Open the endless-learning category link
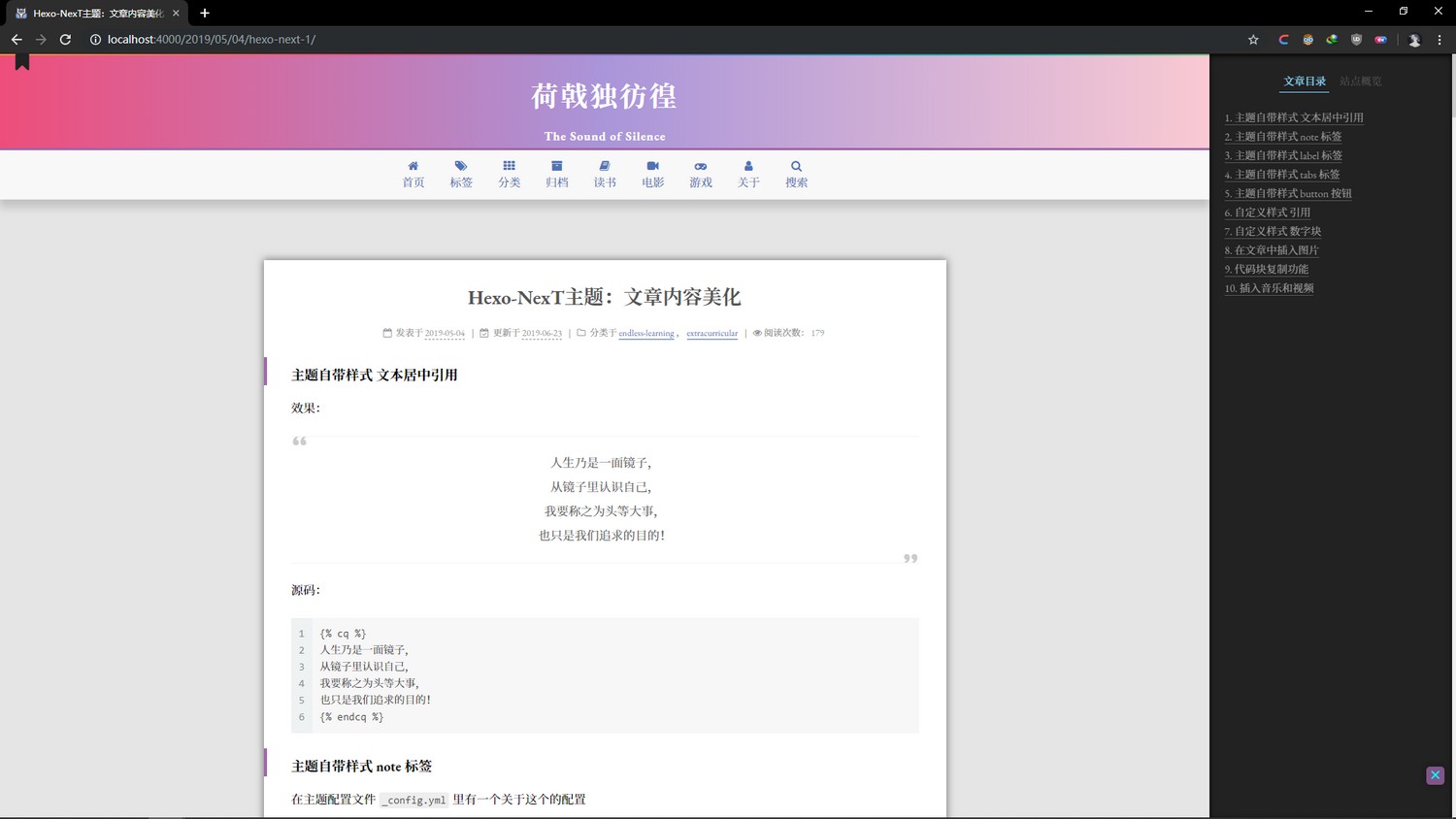This screenshot has height=819, width=1456. coord(646,333)
